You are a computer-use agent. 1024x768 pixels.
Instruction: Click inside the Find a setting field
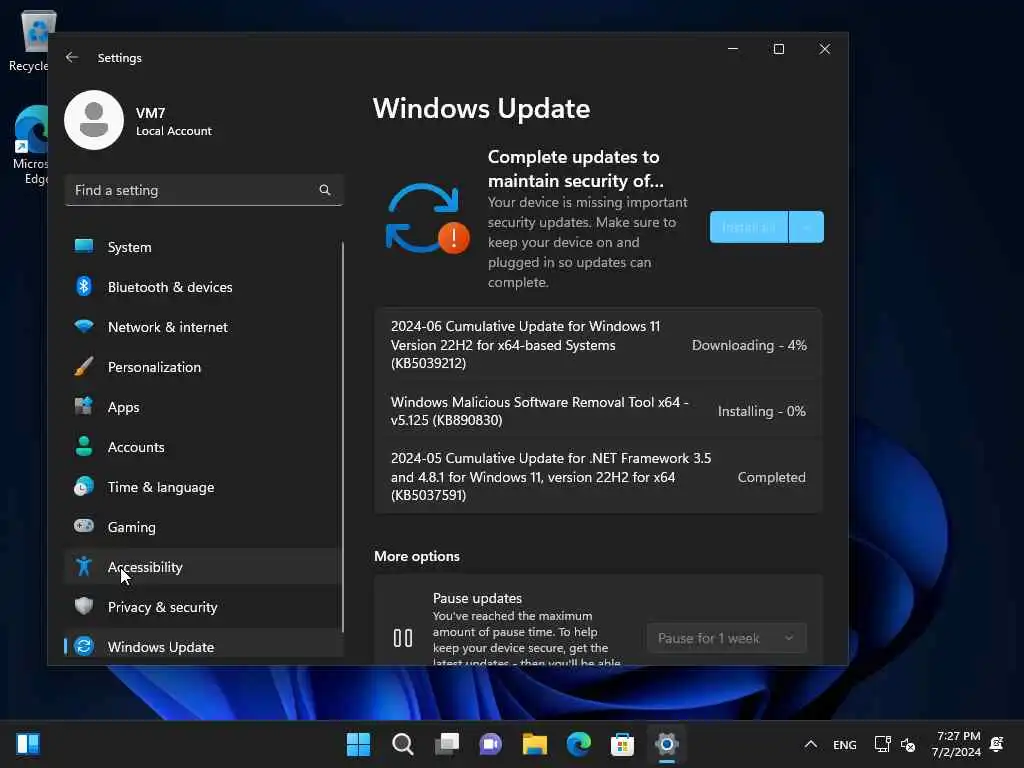pyautogui.click(x=204, y=190)
